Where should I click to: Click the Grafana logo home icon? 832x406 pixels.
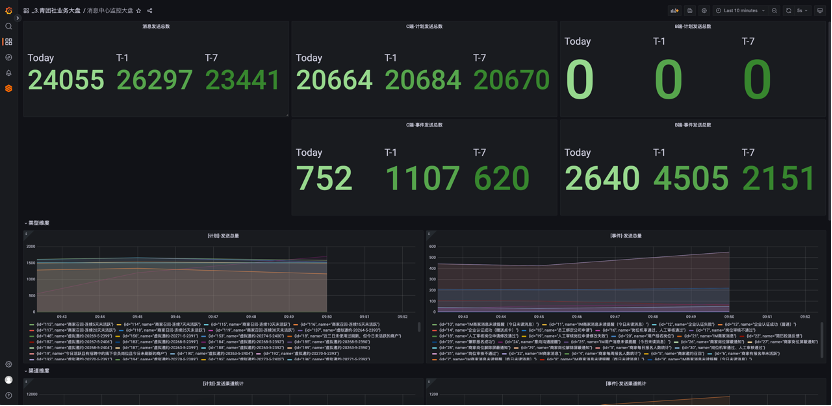click(8, 10)
